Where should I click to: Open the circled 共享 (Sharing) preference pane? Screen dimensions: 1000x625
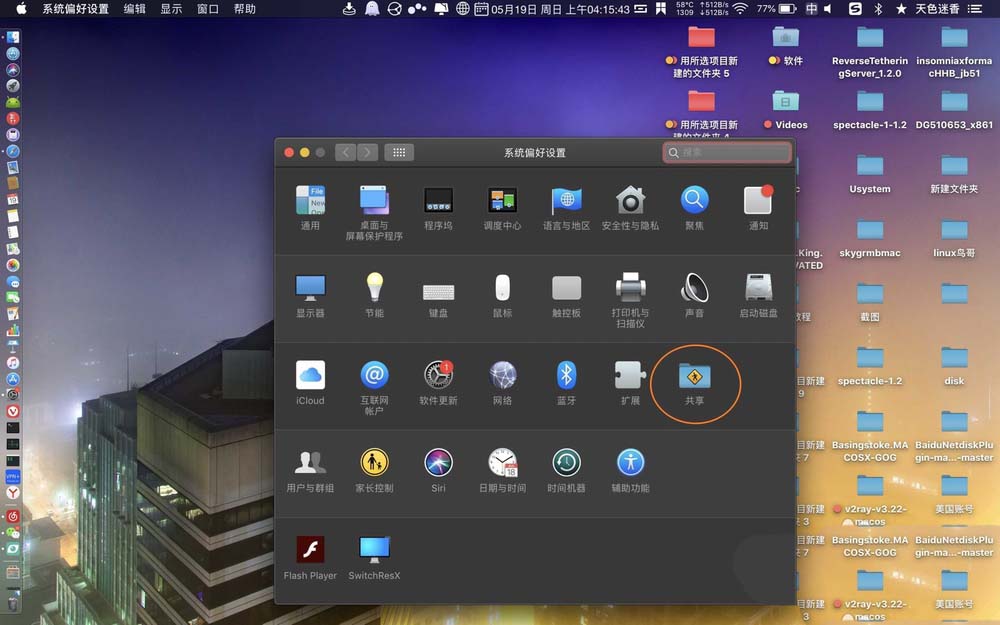point(695,378)
